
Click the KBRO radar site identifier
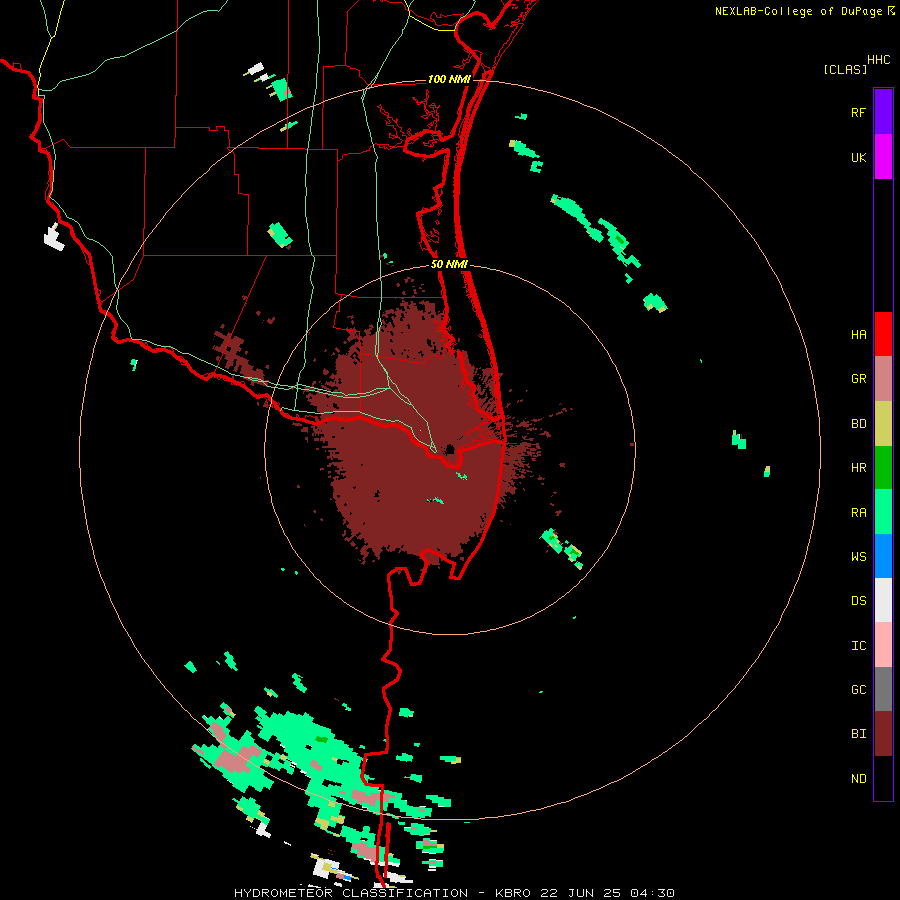click(513, 893)
